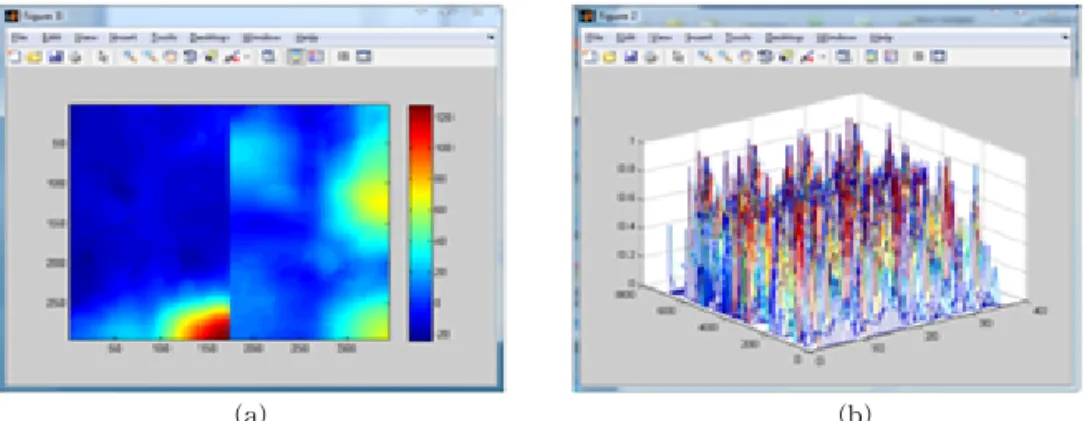
Task: Open brush color dropdown in 3D plot window
Action: 822,57
